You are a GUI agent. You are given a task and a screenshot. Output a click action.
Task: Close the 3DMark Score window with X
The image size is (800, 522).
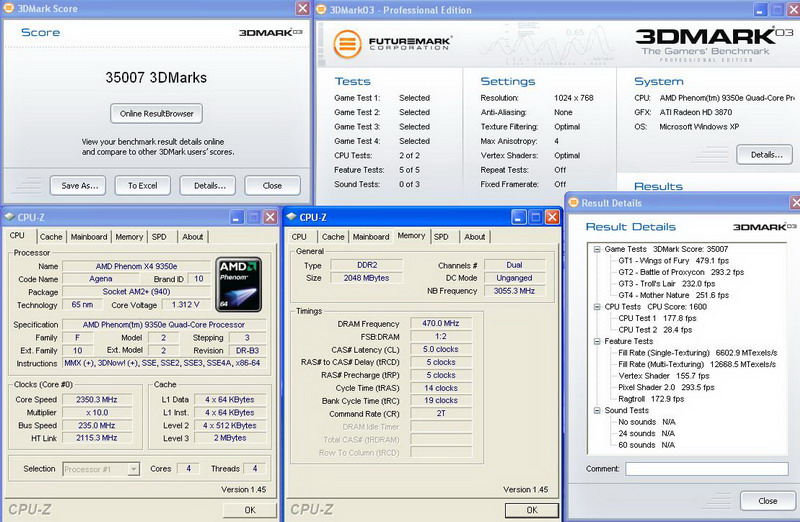click(x=303, y=8)
